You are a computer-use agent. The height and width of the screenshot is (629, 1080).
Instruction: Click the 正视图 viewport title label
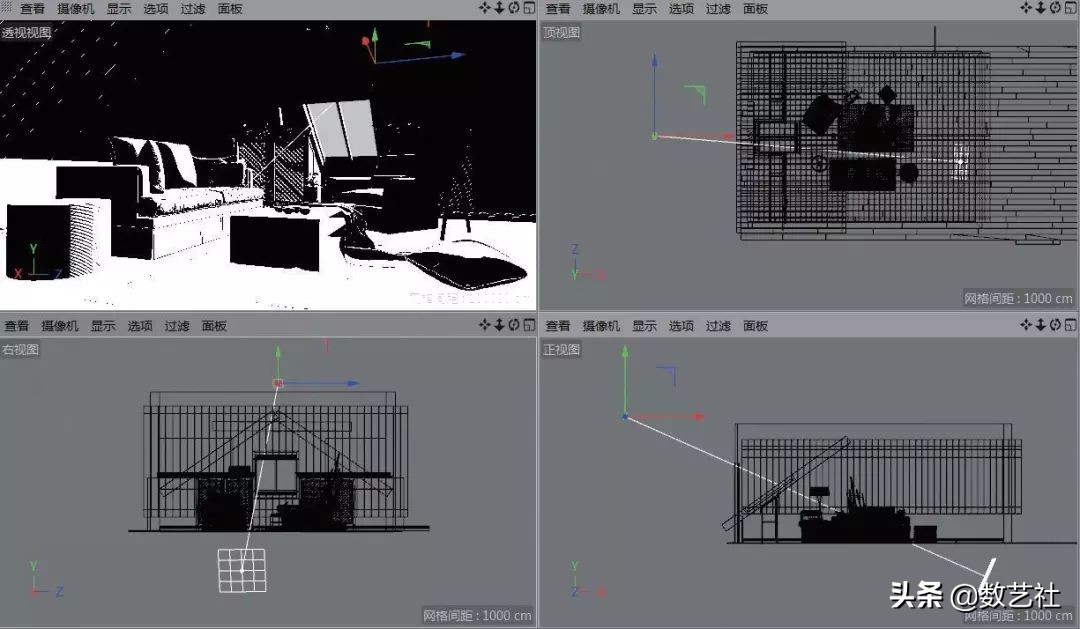561,347
